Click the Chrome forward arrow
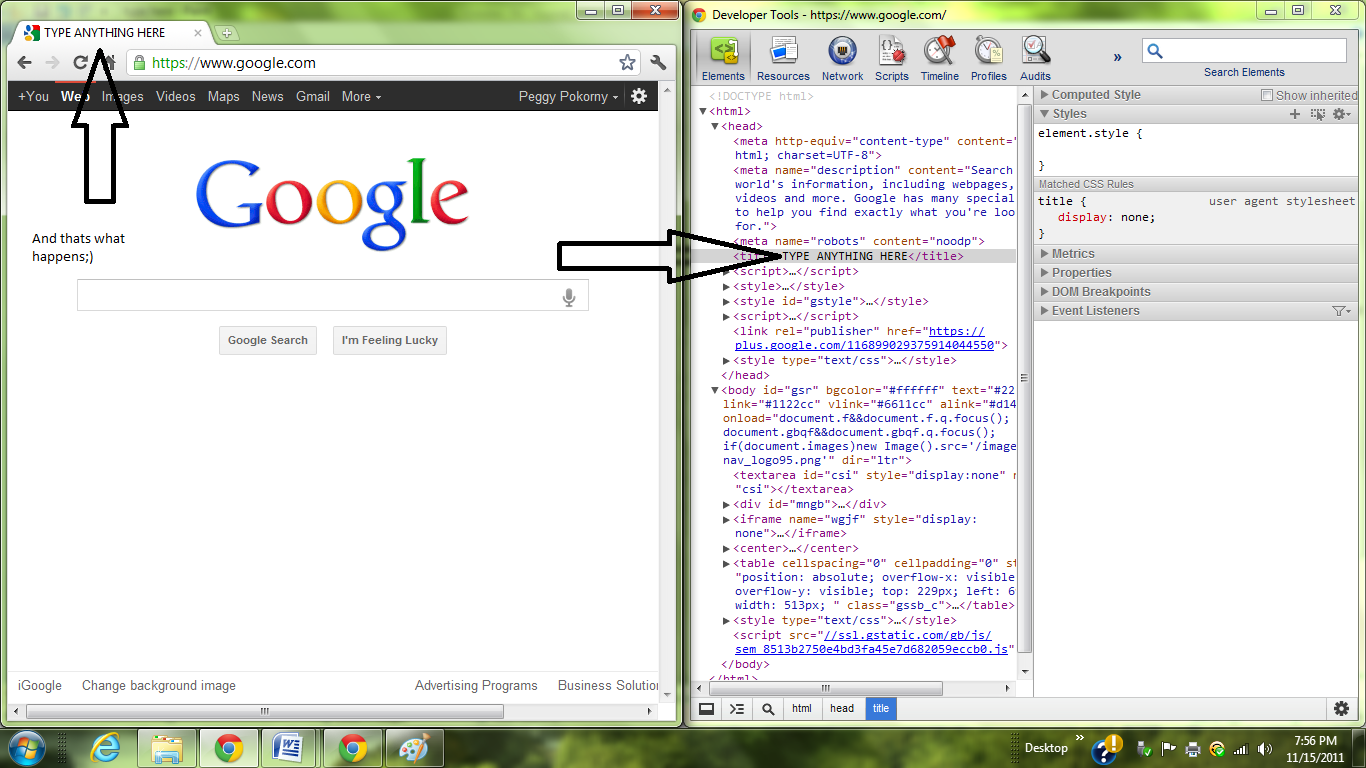The height and width of the screenshot is (768, 1366). coord(53,63)
